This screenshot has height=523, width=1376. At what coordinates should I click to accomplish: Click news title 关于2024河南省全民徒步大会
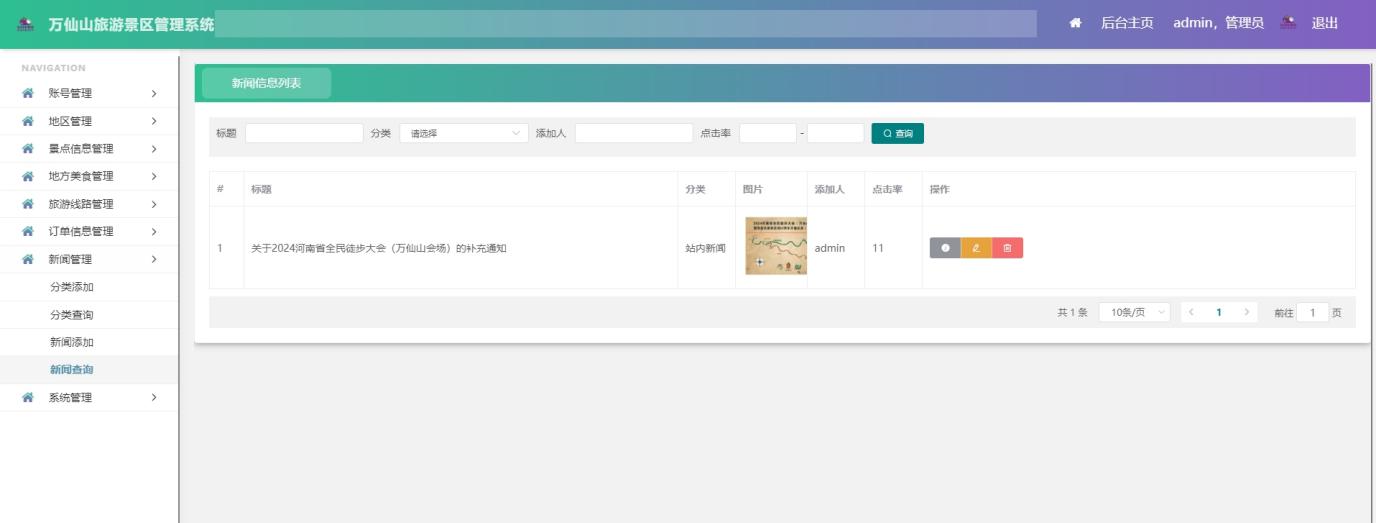[378, 248]
